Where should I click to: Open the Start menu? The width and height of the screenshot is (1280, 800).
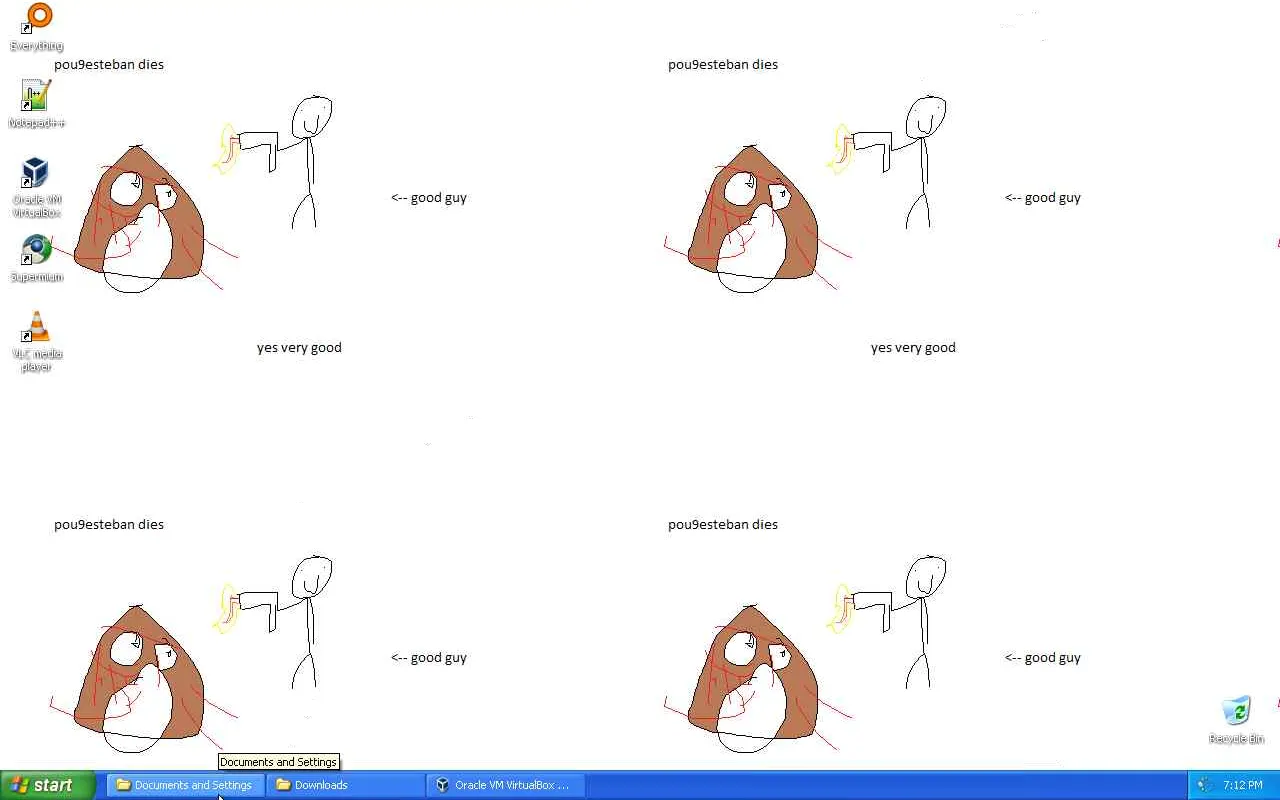(48, 785)
